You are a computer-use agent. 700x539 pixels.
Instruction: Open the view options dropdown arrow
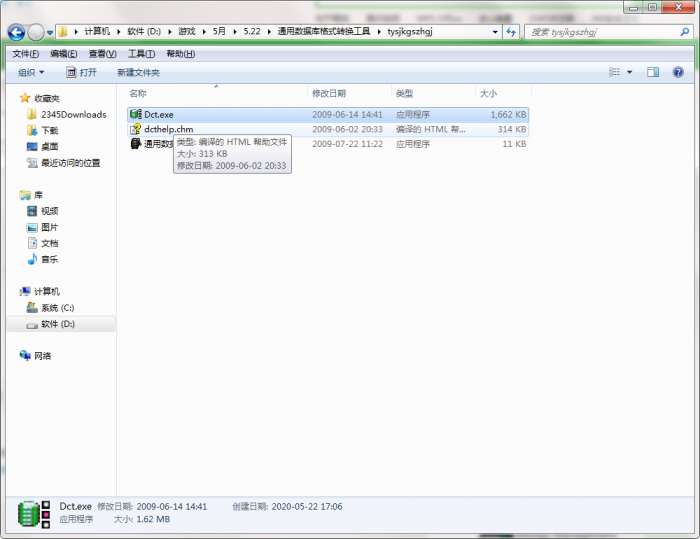[629, 72]
